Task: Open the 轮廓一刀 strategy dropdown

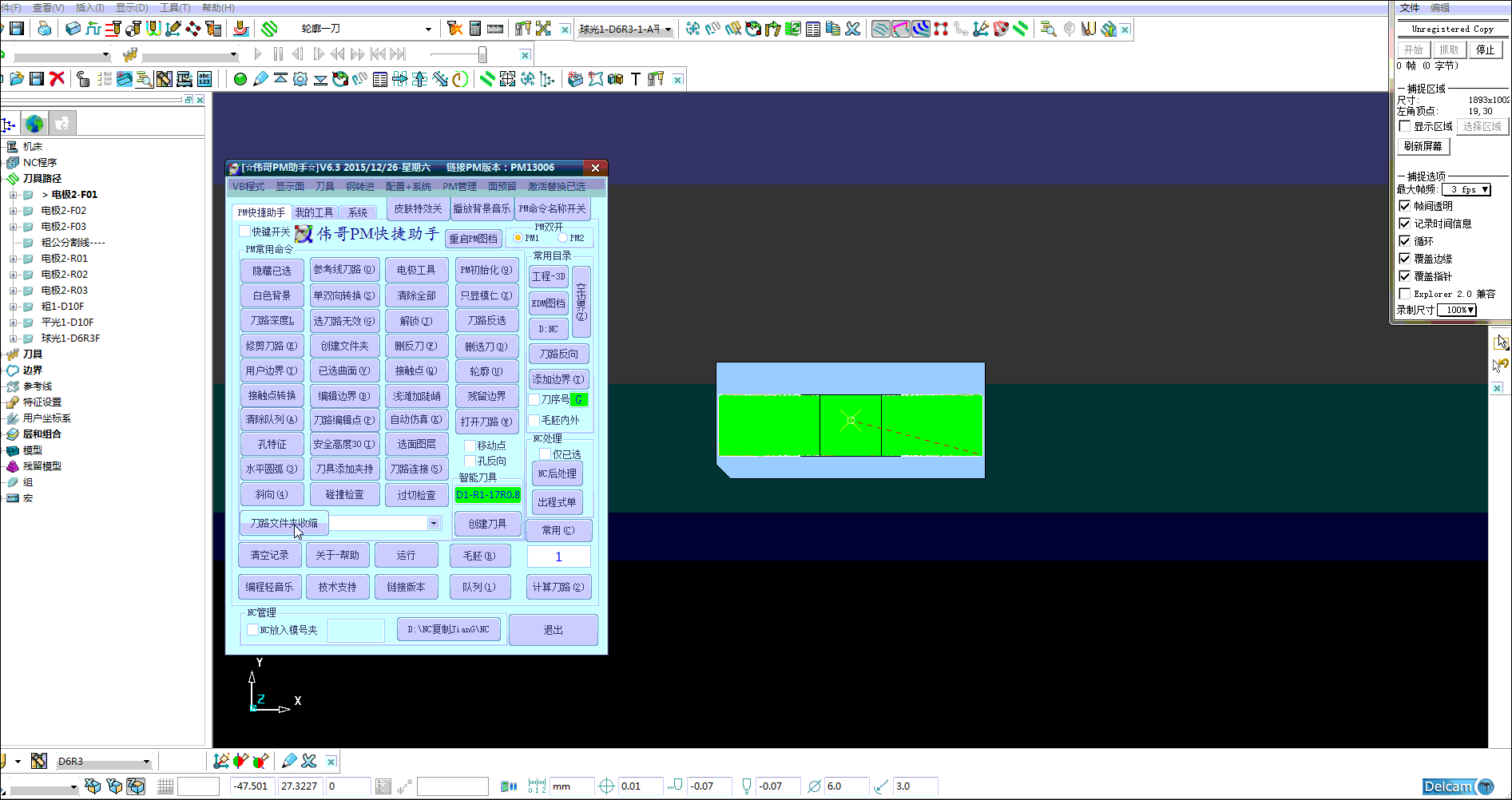Action: 428,30
